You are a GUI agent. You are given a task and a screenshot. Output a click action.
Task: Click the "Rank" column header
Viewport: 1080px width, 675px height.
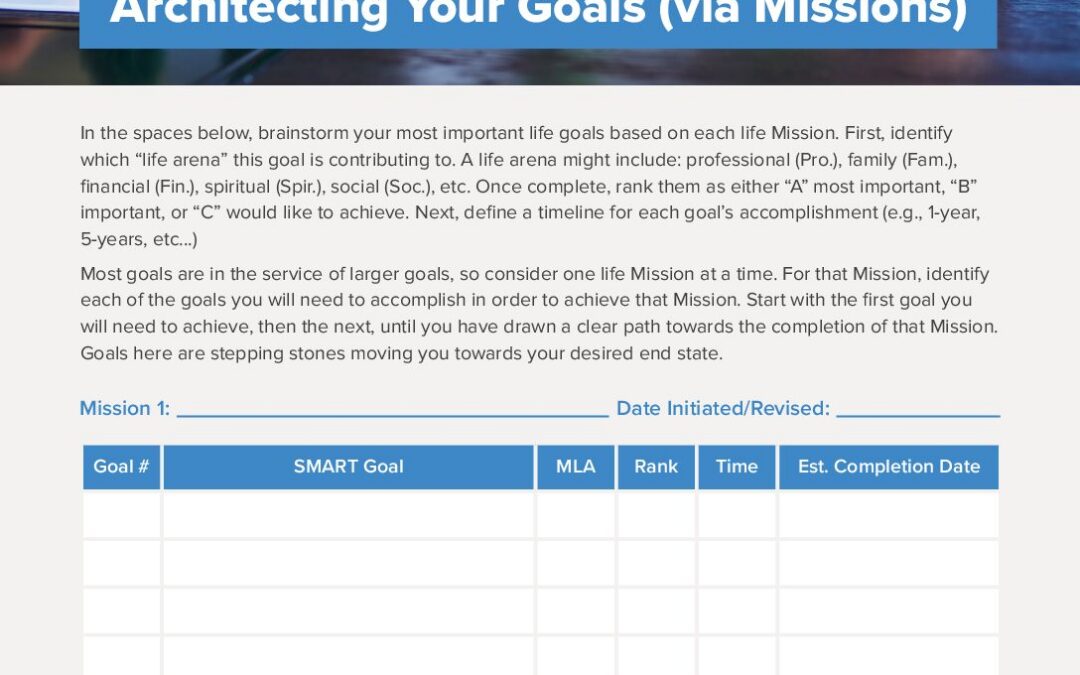[656, 467]
